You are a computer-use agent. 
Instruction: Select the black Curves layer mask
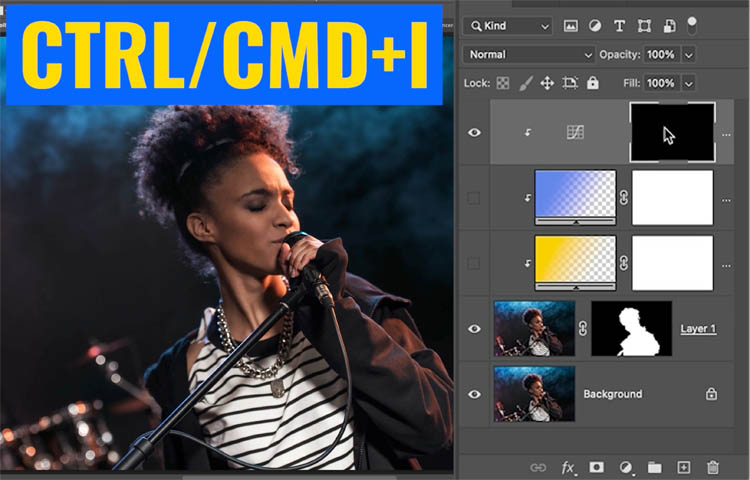673,132
